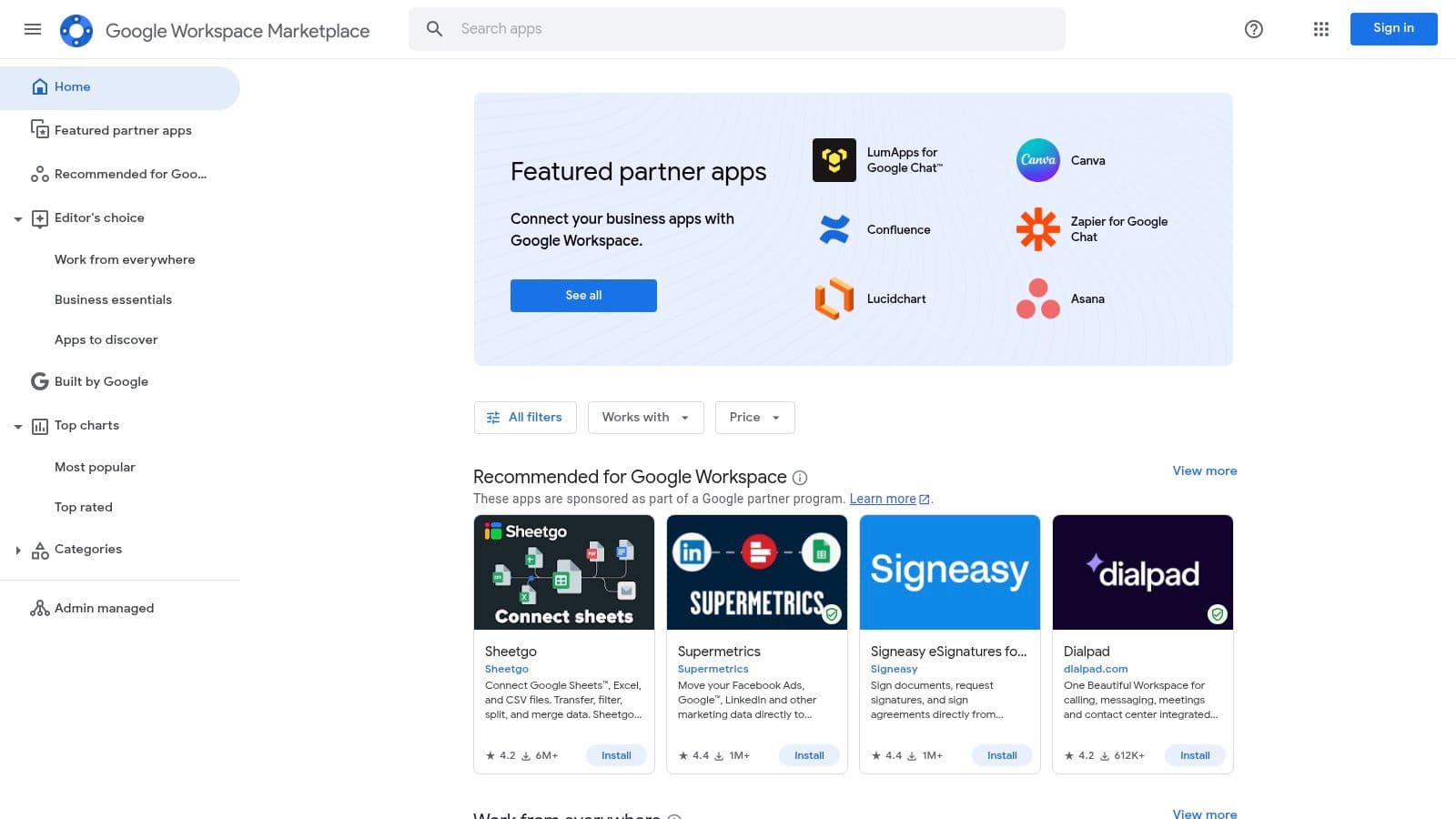Open the Top rated sidebar item
The height and width of the screenshot is (819, 1456).
tap(83, 507)
